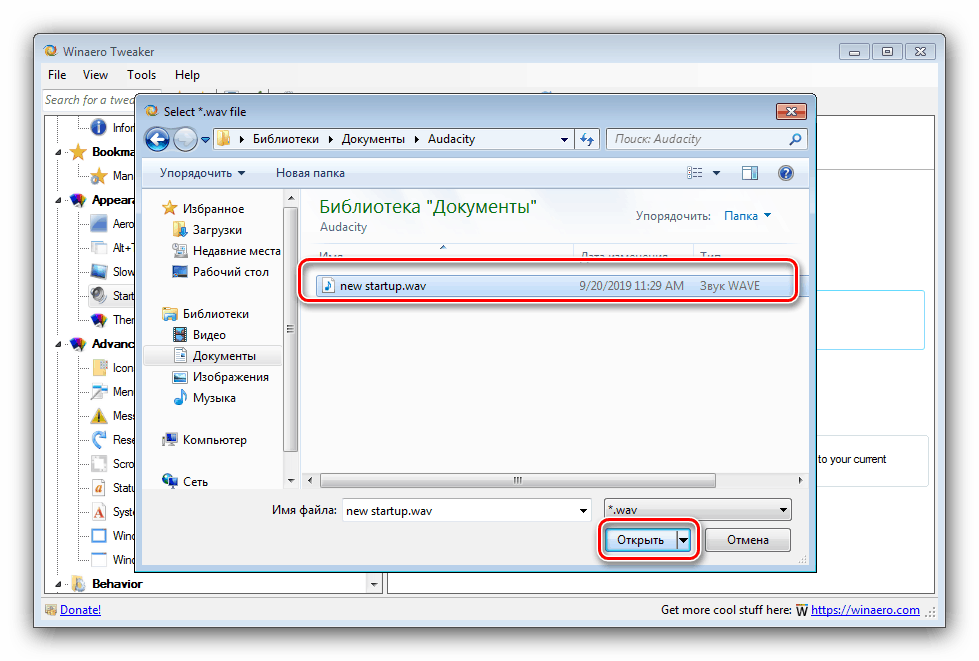Open the Упорядочить dropdown menu
This screenshot has width=979, height=661.
pyautogui.click(x=198, y=172)
